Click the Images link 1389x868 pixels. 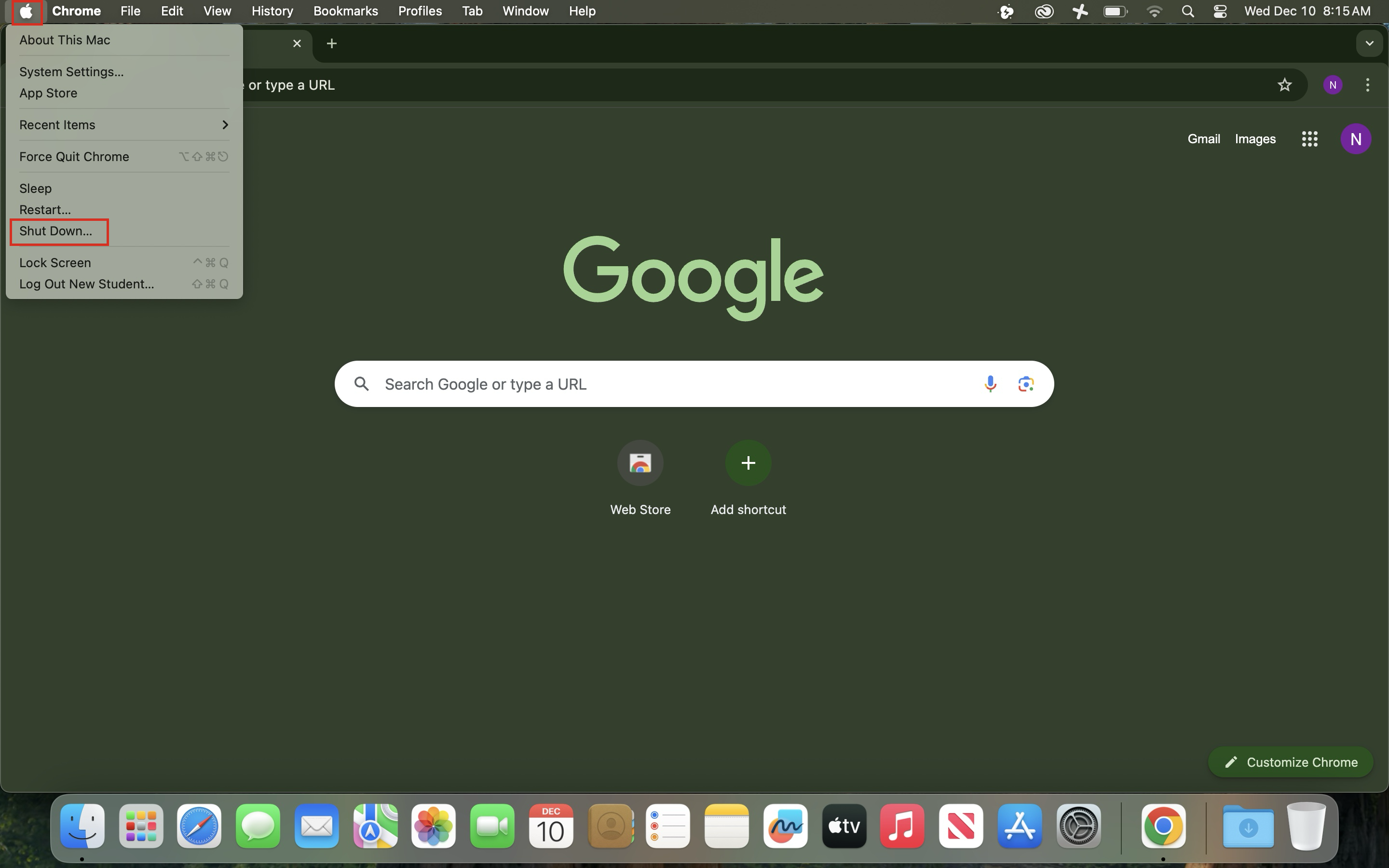point(1255,139)
